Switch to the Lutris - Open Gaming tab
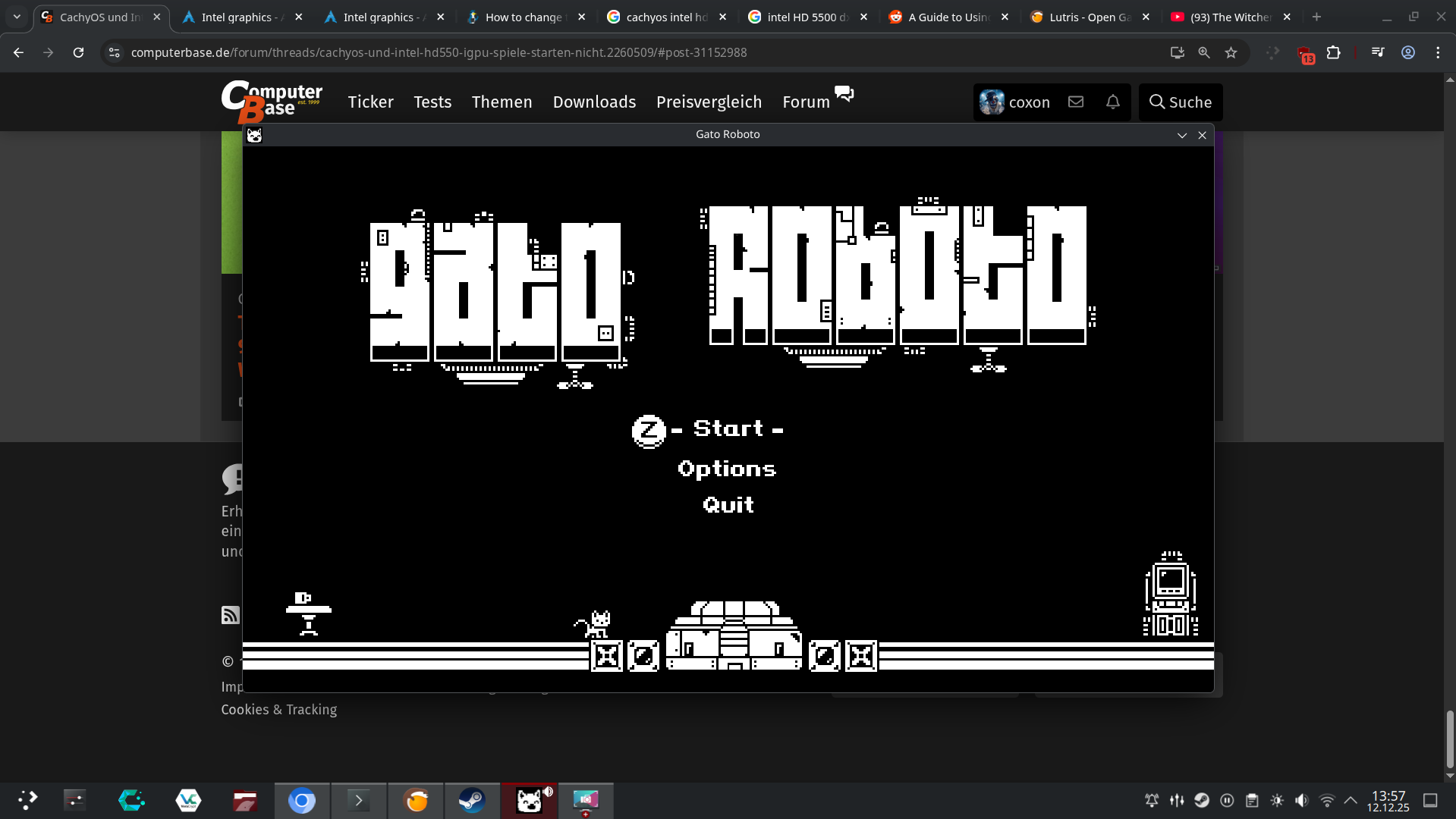The image size is (1456, 819). (x=1090, y=17)
